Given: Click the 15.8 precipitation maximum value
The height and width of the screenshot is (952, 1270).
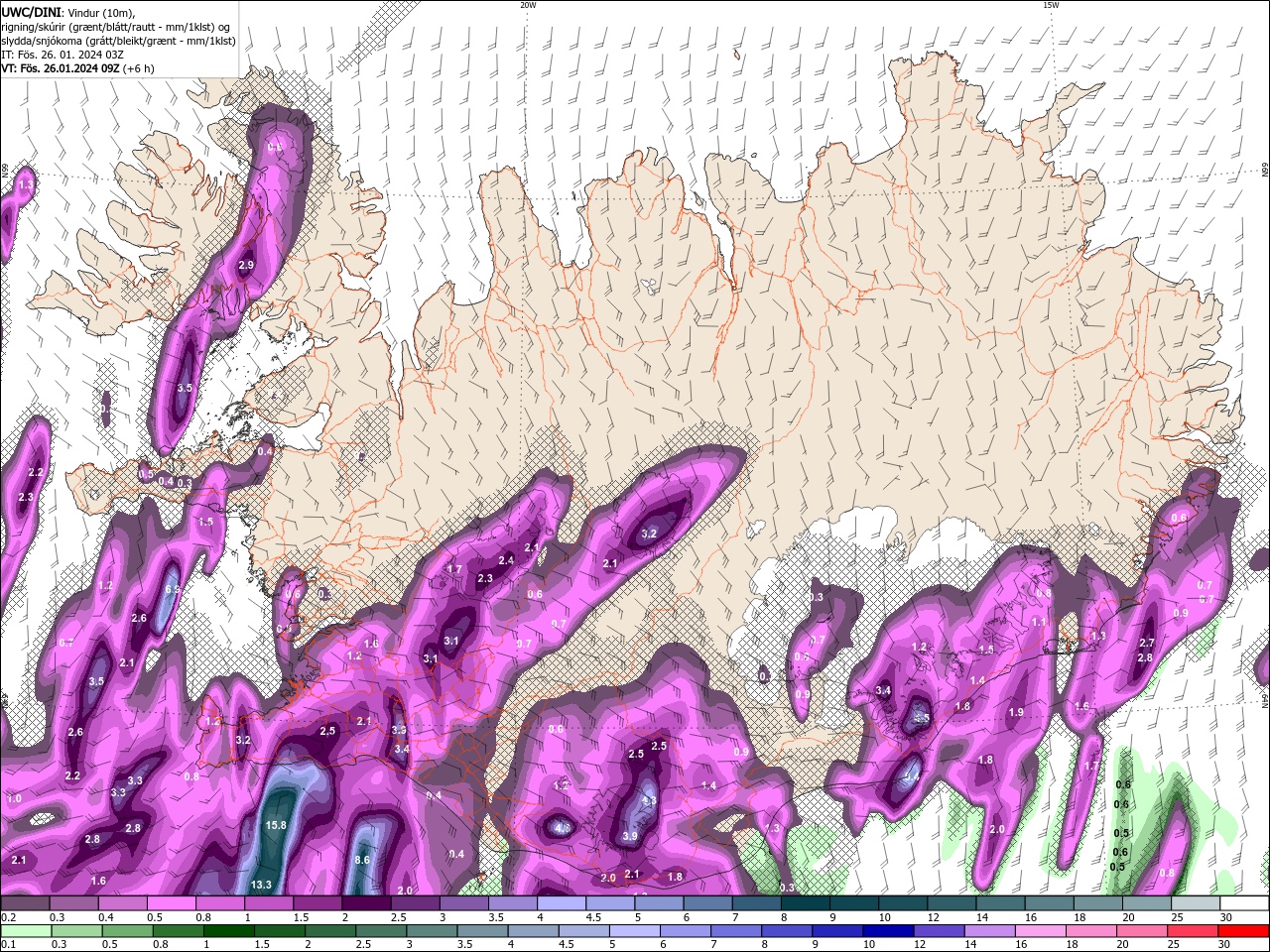Looking at the screenshot, I should coord(276,825).
